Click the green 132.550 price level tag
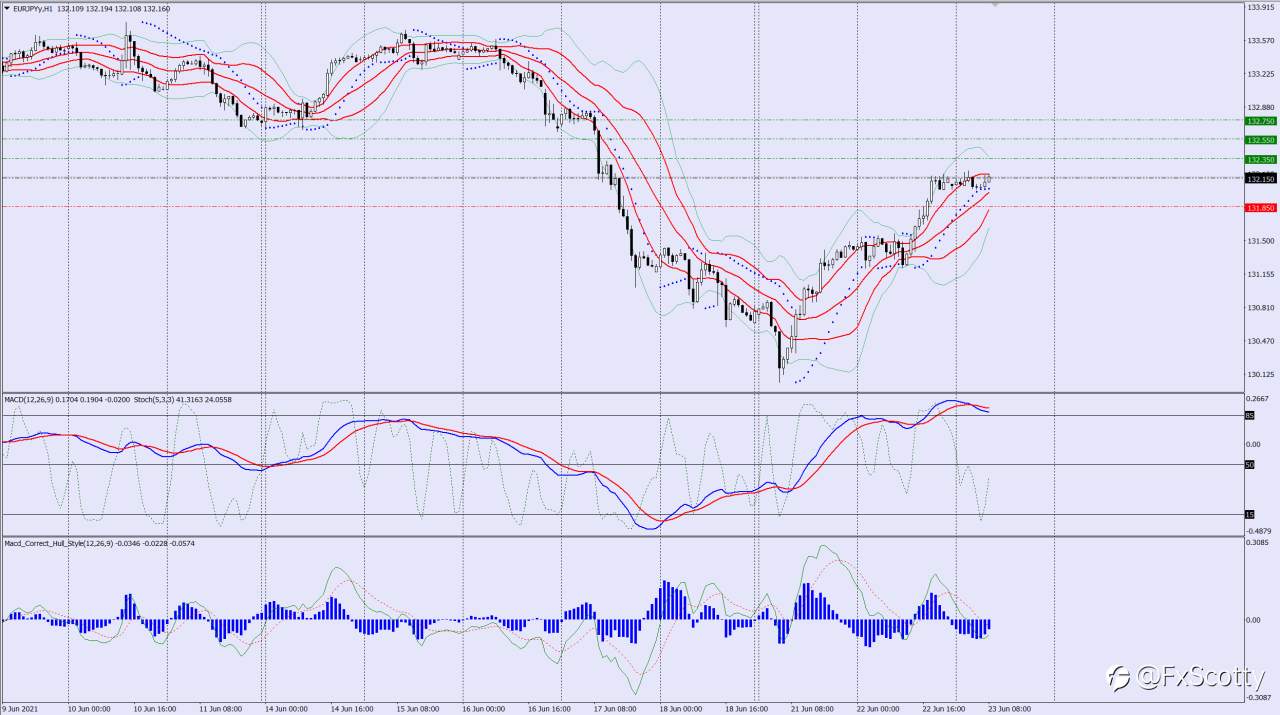This screenshot has height=715, width=1280. pyautogui.click(x=1261, y=140)
